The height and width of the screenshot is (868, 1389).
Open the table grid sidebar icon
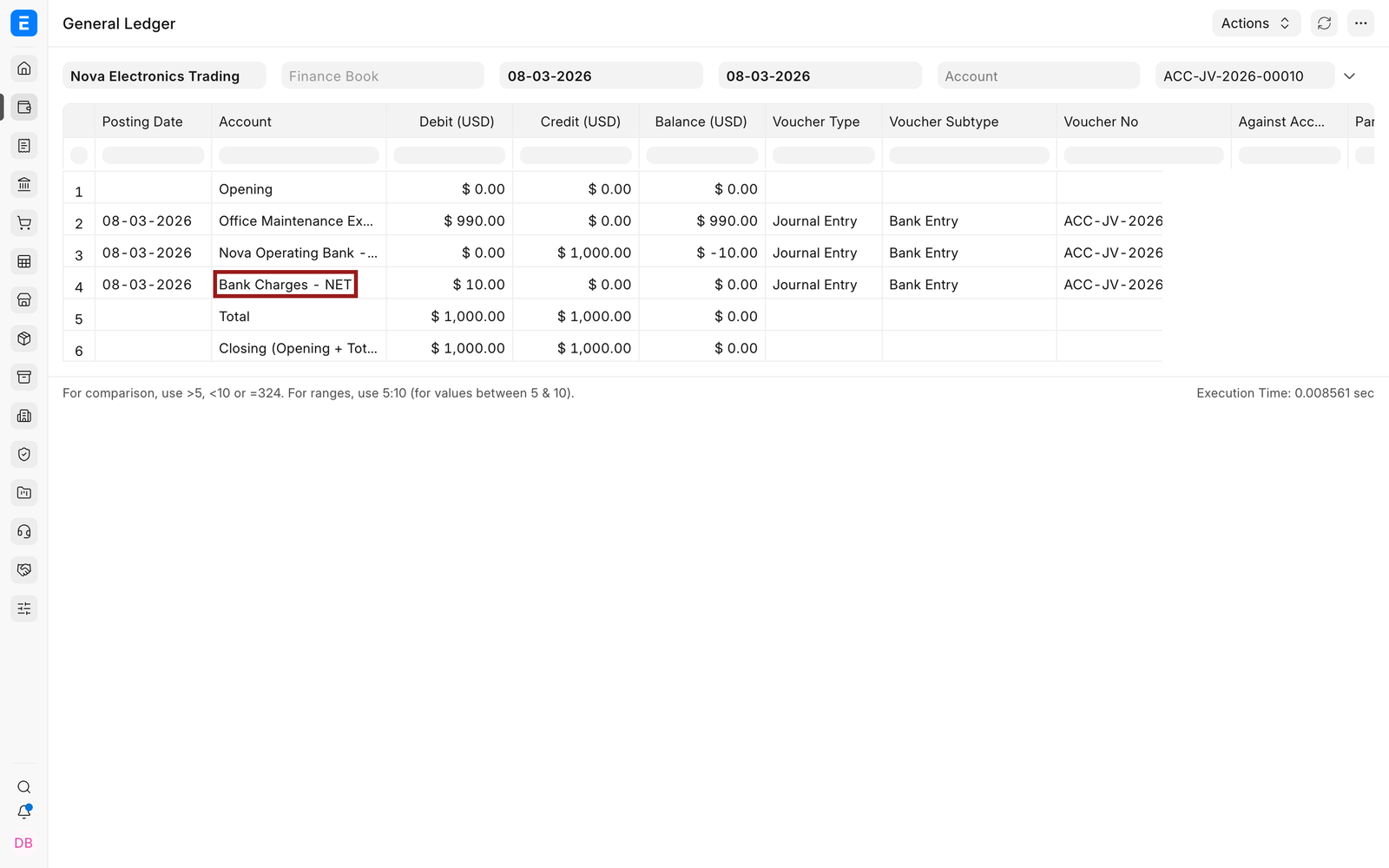24,261
